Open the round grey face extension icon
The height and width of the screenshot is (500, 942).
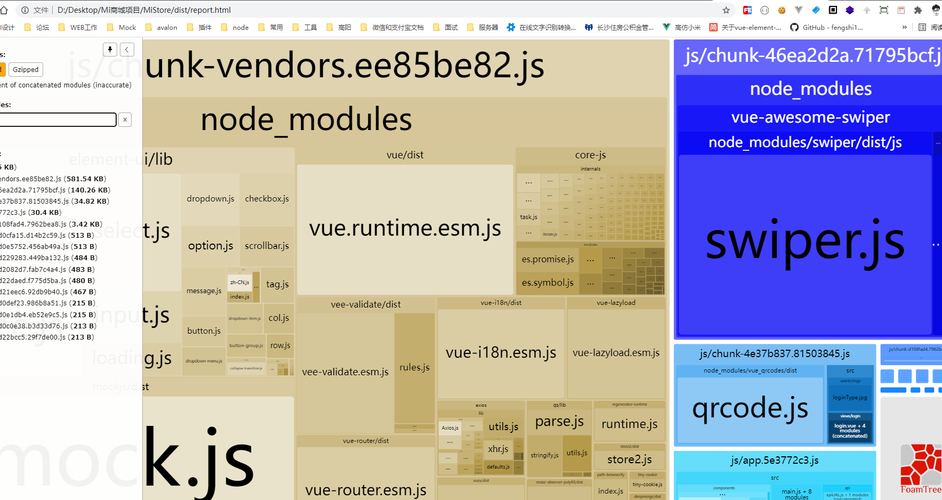click(x=764, y=10)
